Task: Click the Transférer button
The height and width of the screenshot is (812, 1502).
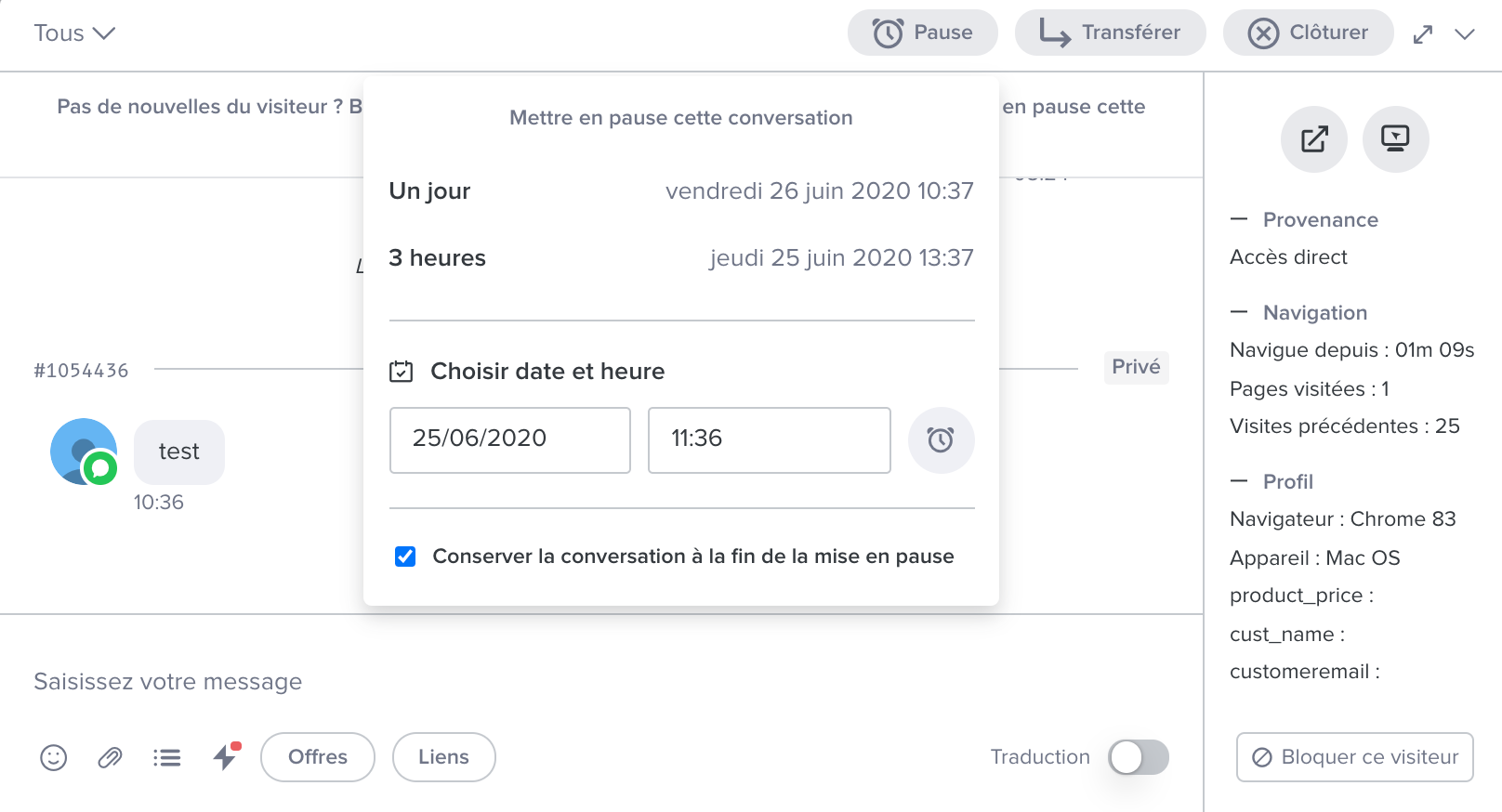Action: click(1110, 33)
